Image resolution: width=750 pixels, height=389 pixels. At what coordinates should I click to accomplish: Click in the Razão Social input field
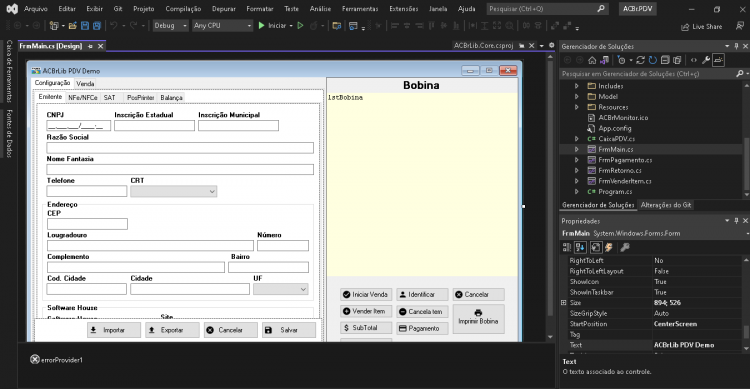[180, 148]
